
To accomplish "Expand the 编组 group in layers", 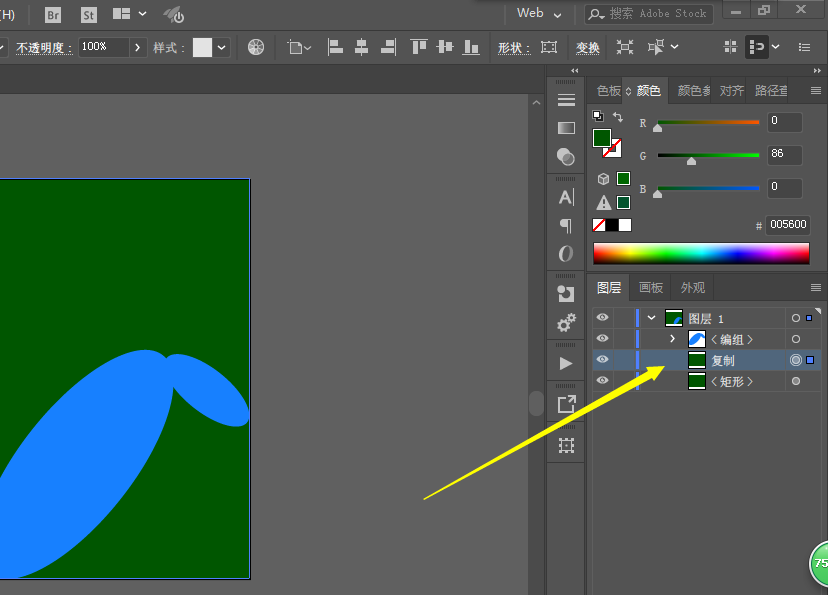I will click(x=673, y=339).
